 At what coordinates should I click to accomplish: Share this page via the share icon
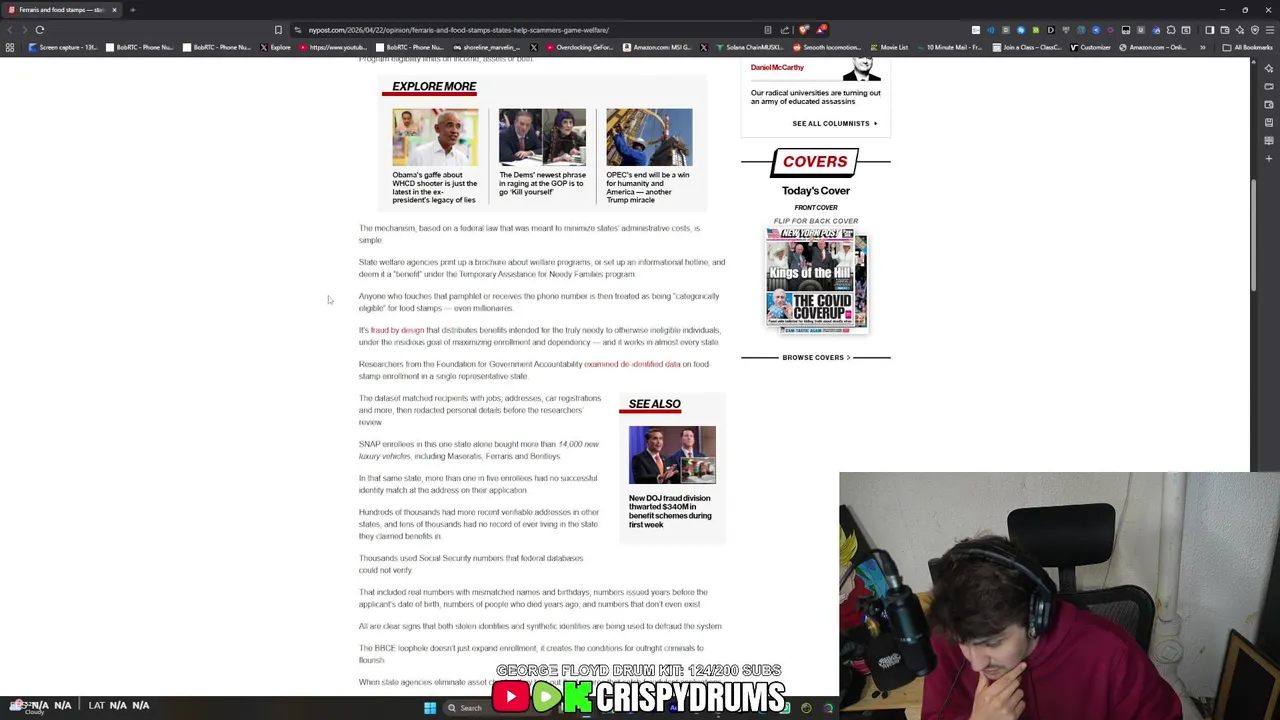click(785, 30)
